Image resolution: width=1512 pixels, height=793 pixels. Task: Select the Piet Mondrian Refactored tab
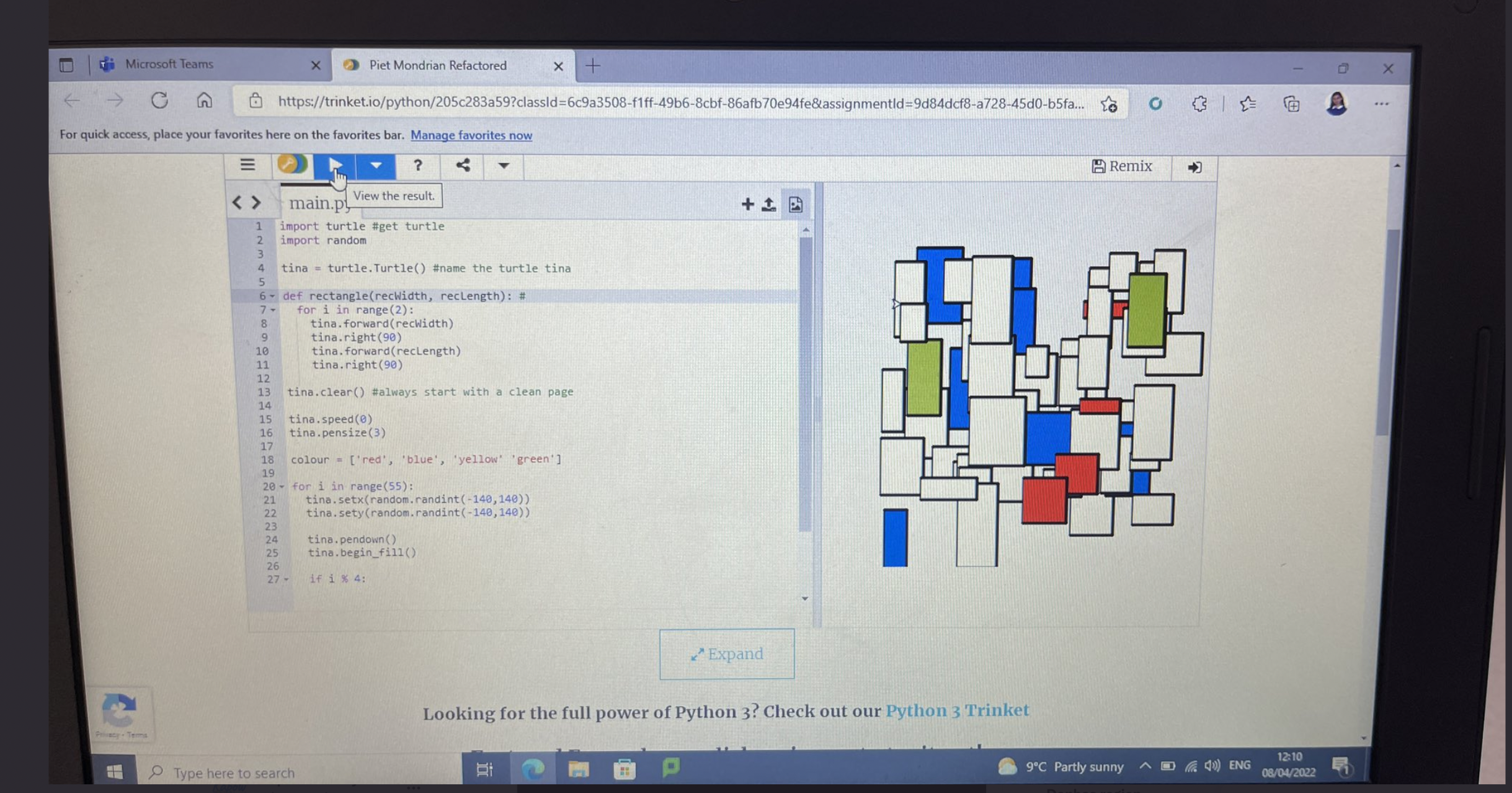click(453, 65)
